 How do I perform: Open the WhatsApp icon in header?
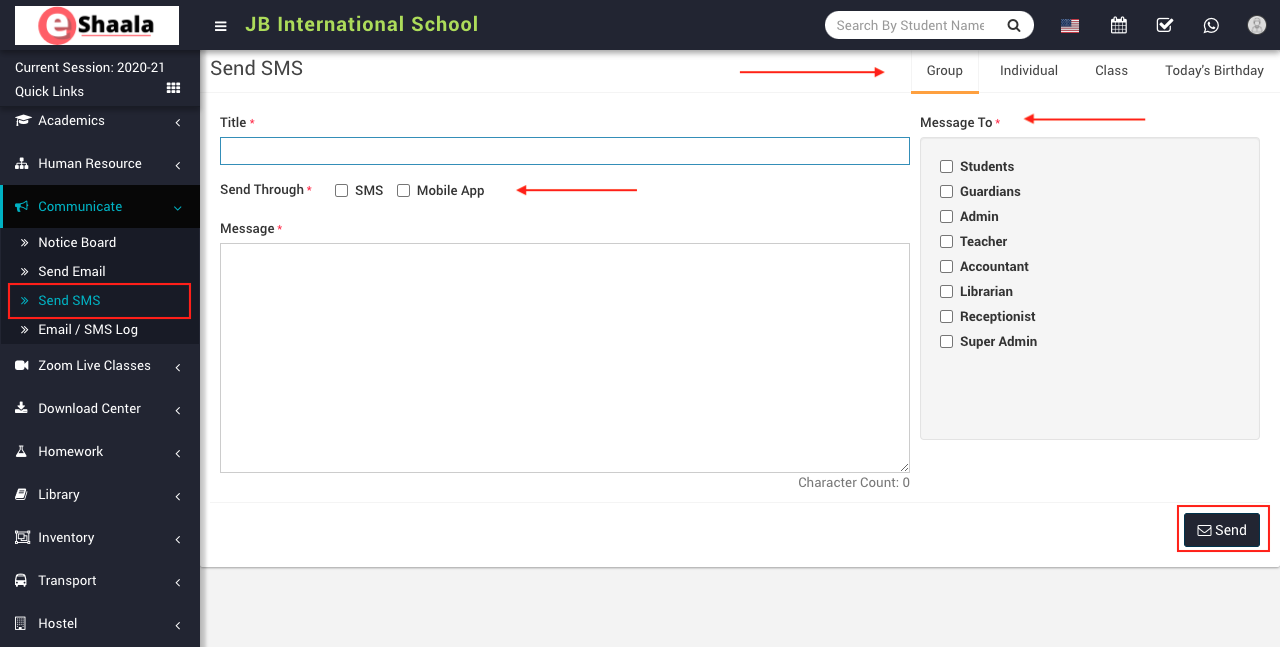1211,26
